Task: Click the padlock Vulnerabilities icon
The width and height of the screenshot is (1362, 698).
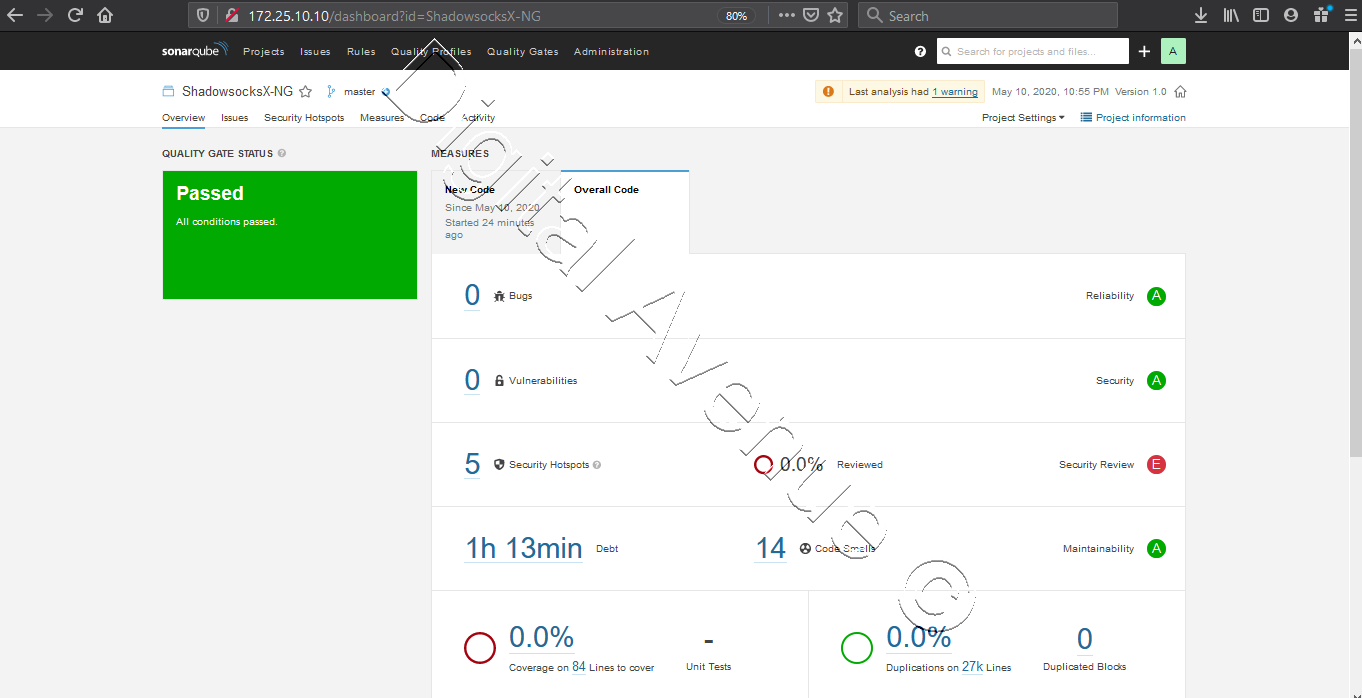Action: pos(498,380)
